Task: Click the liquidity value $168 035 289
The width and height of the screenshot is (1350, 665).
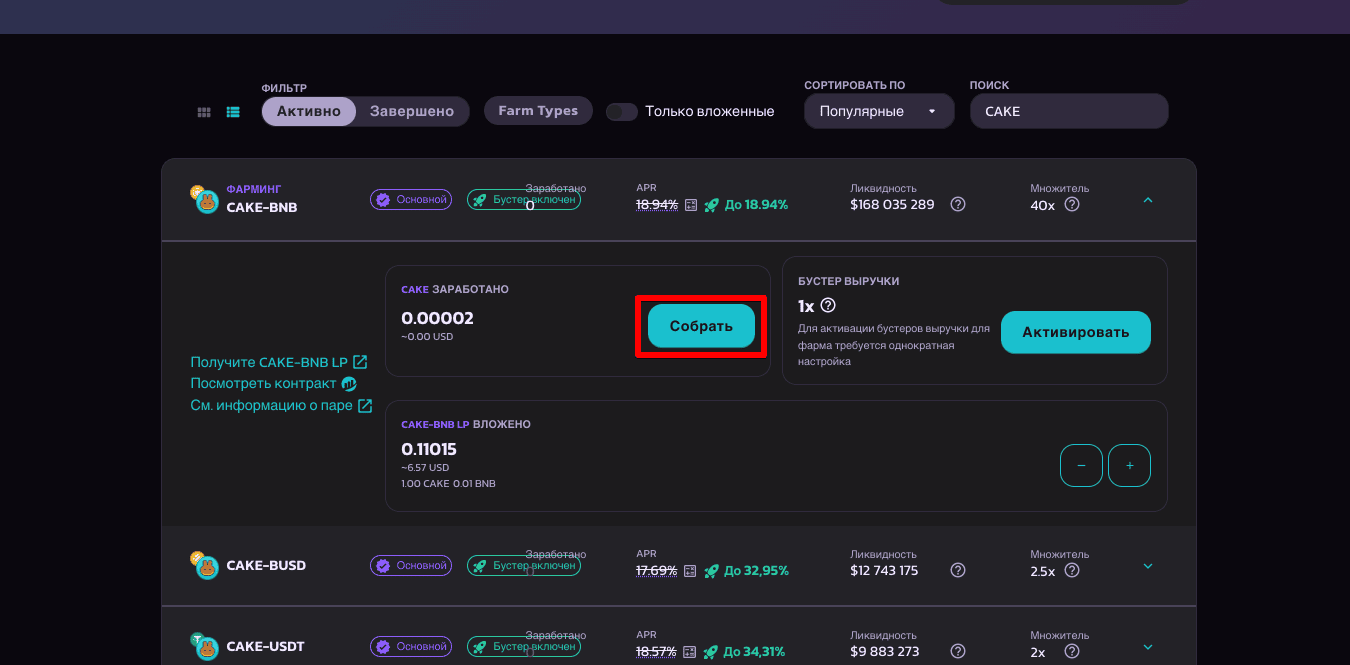Action: click(892, 205)
